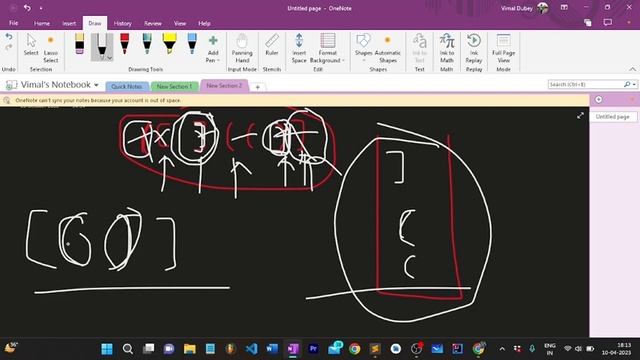Open taskbar Search
The width and height of the screenshot is (640, 360).
click(x=128, y=349)
